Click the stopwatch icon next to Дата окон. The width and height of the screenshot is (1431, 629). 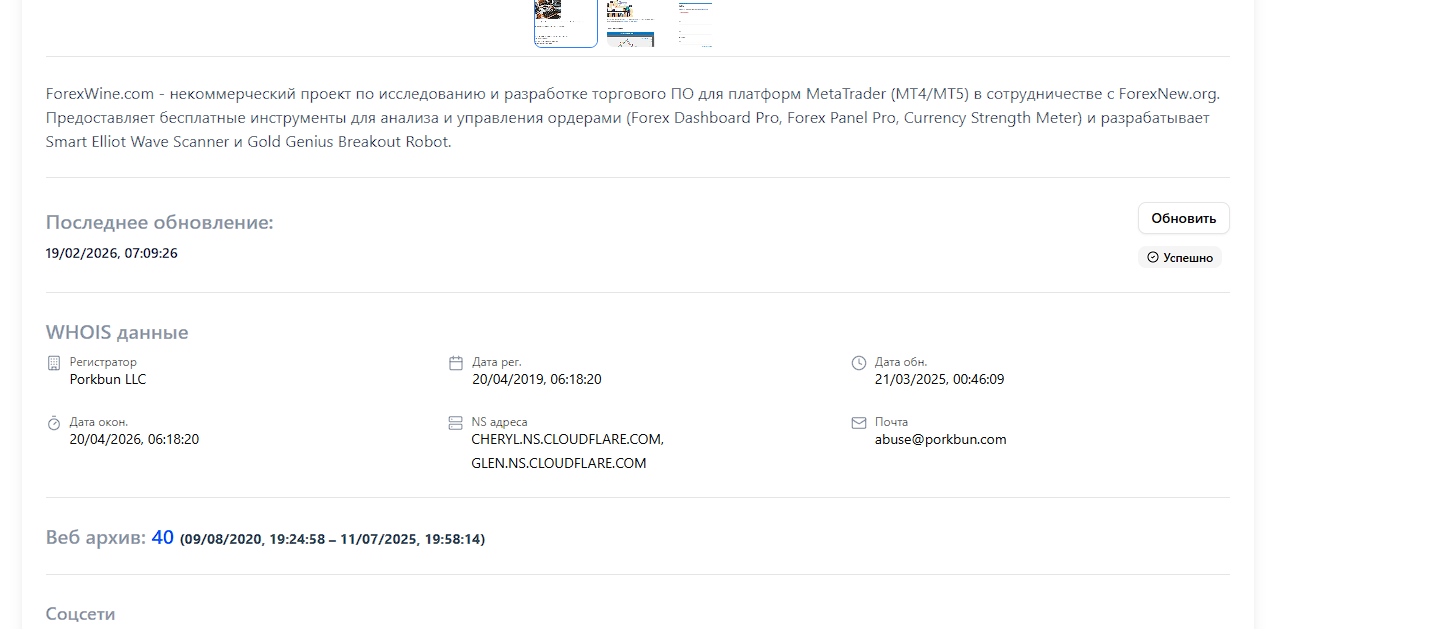pos(54,423)
